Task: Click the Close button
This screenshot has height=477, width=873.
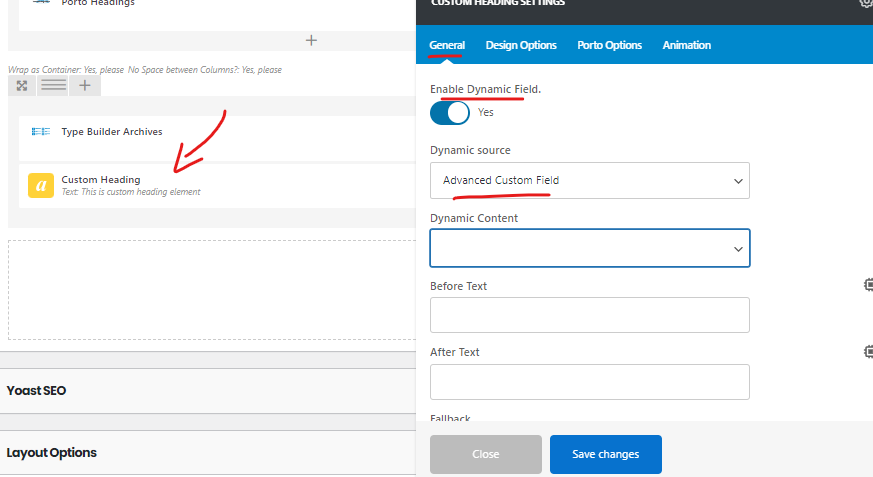Action: 485,454
